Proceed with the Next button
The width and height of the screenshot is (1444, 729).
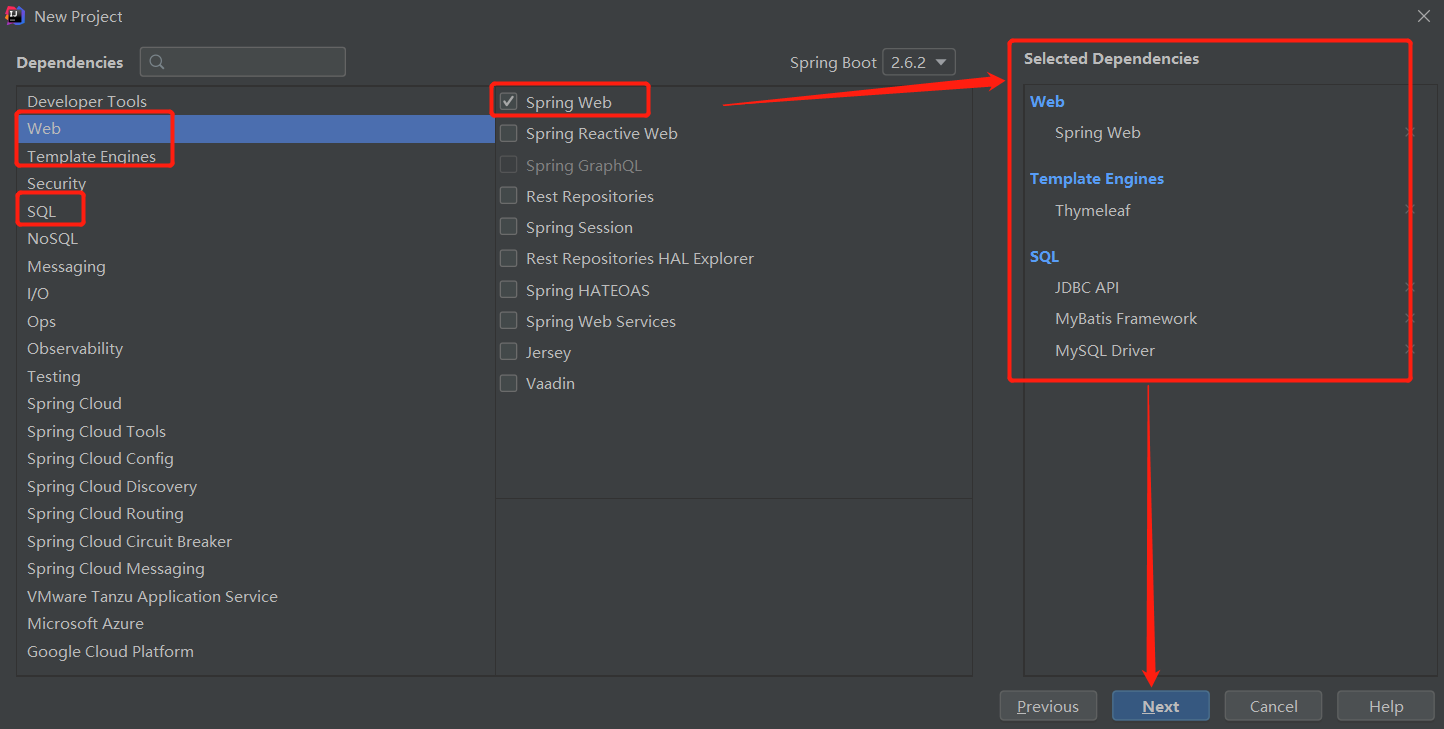point(1161,706)
